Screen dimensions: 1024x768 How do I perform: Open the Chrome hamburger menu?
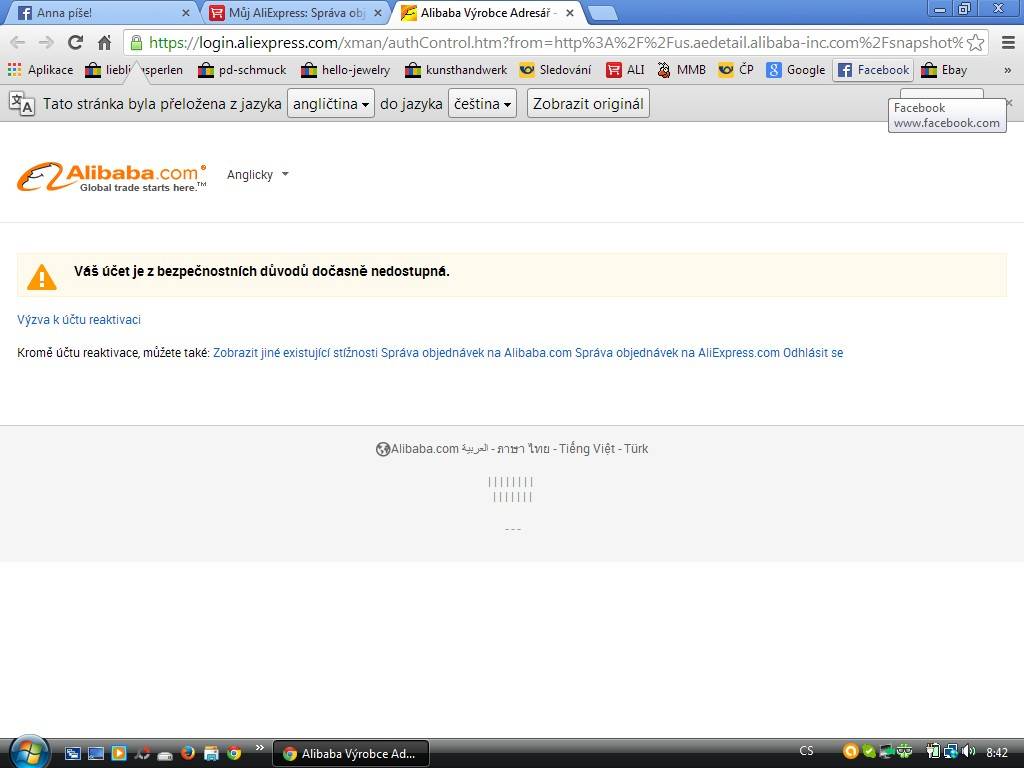pos(1008,42)
